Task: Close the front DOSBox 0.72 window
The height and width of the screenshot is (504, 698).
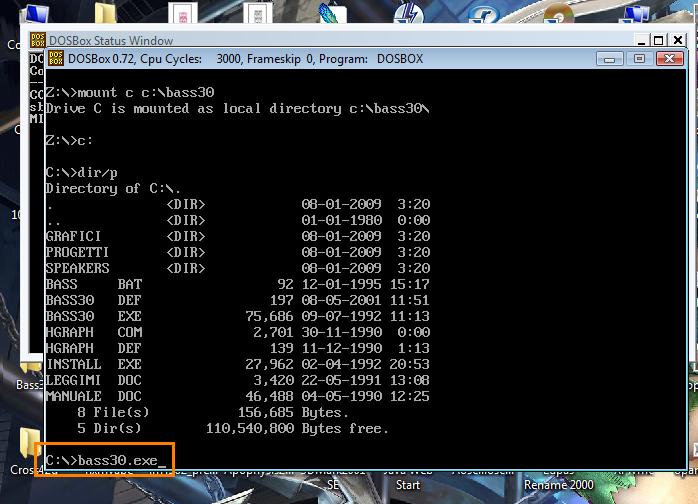Action: pos(670,59)
